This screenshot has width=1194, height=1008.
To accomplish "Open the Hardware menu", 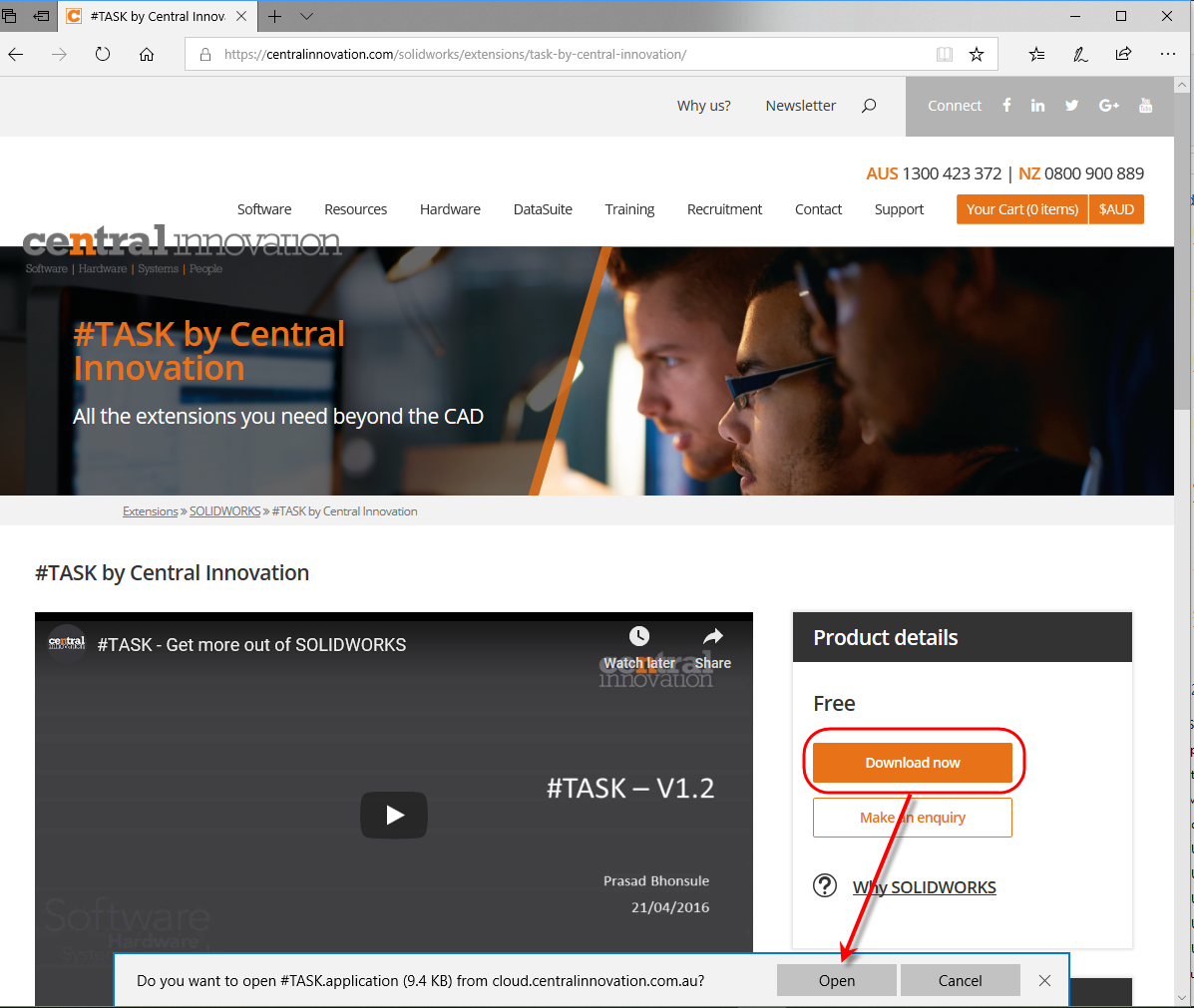I will pyautogui.click(x=450, y=209).
